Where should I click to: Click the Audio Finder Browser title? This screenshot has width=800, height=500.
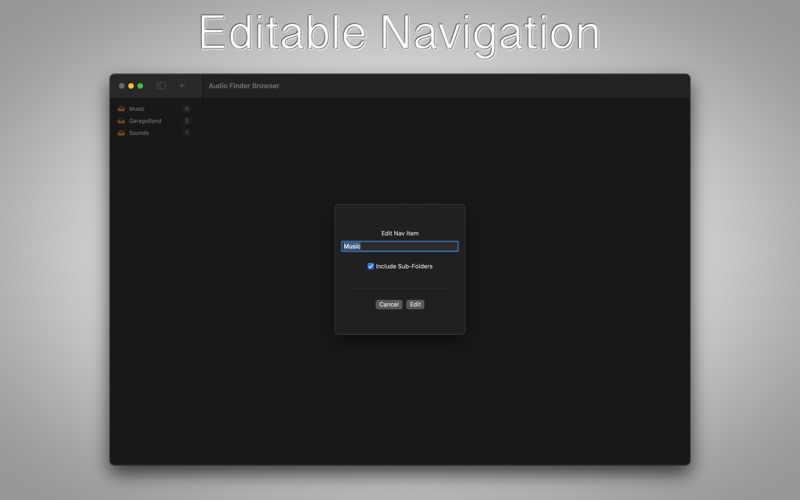tap(244, 86)
